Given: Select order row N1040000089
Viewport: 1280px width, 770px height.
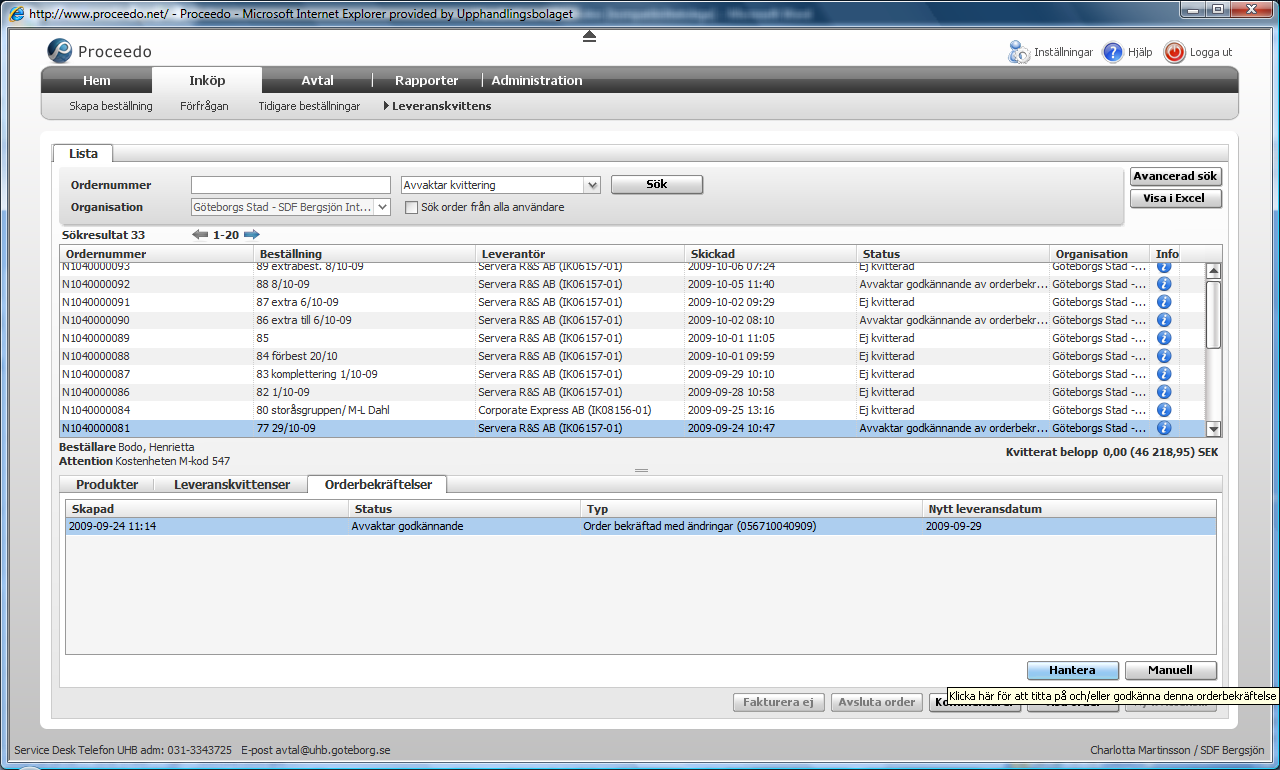Looking at the screenshot, I should pos(633,338).
